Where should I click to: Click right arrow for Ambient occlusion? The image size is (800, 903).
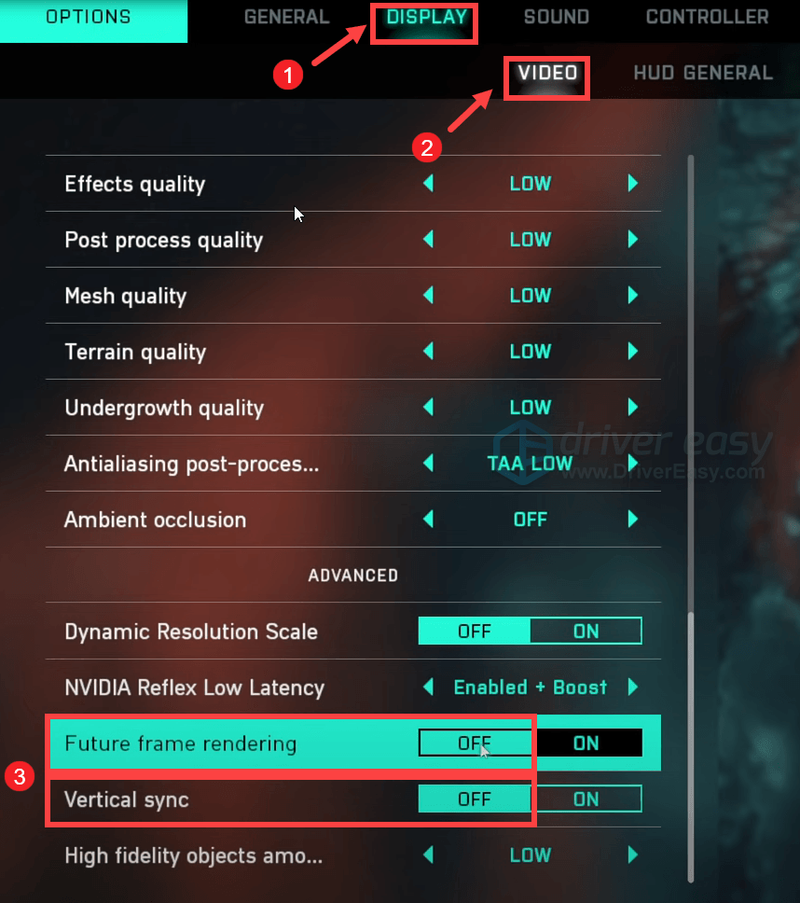pos(632,519)
